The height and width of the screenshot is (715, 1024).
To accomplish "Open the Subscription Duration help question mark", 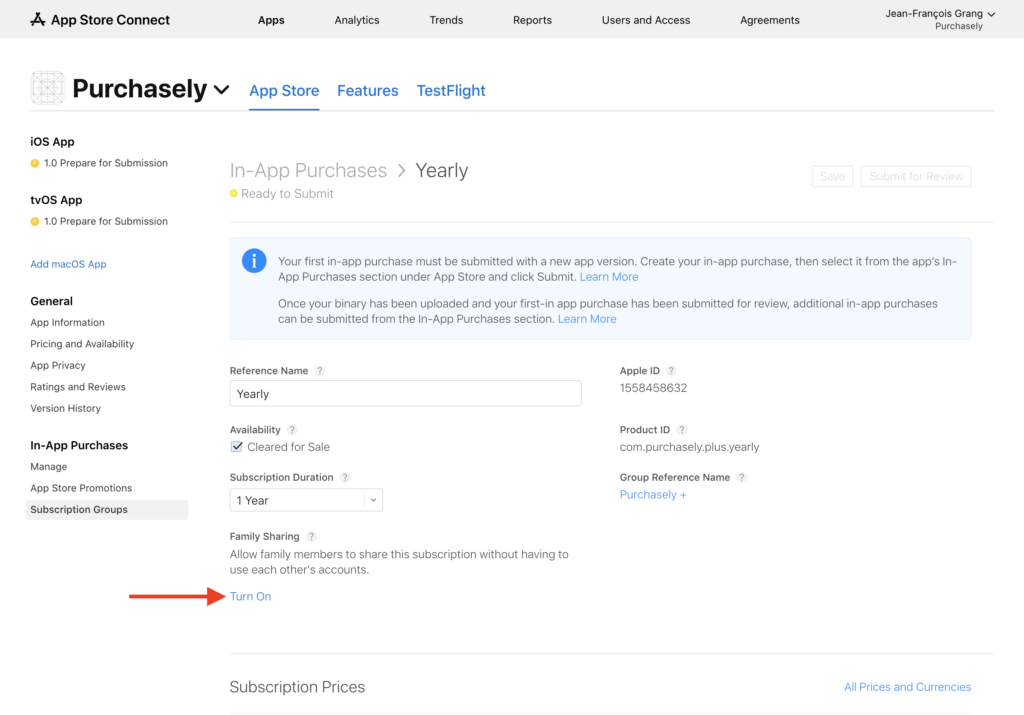I will pyautogui.click(x=345, y=477).
